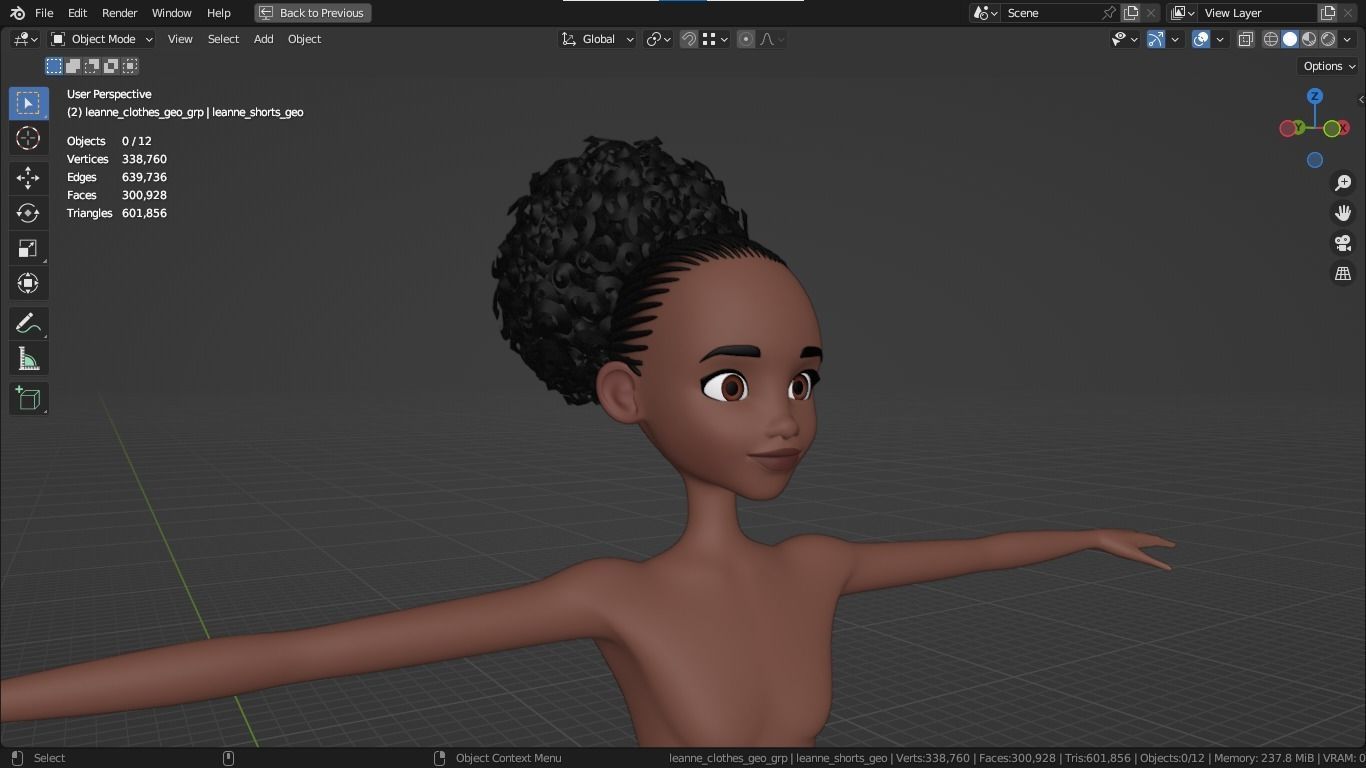Toggle the camera view icon
The width and height of the screenshot is (1366, 768).
coord(1343,243)
